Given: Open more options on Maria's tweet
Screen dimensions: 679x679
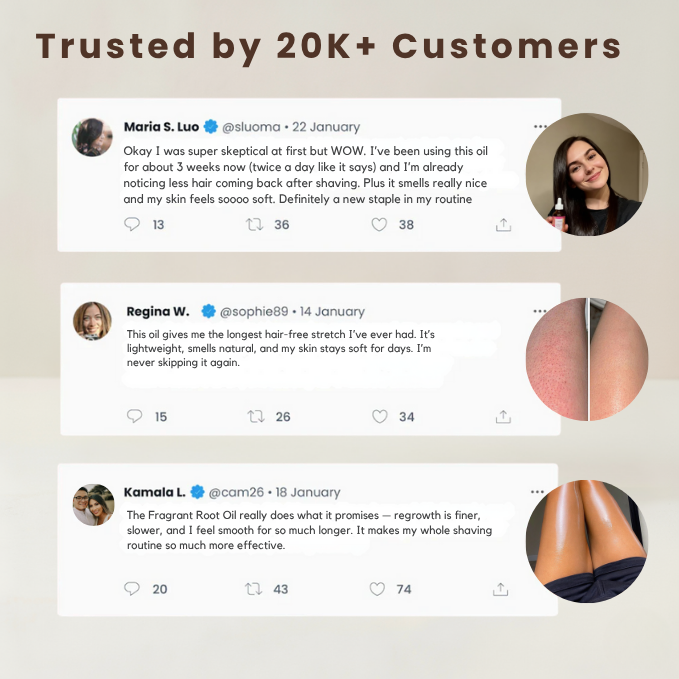Looking at the screenshot, I should pos(540,126).
